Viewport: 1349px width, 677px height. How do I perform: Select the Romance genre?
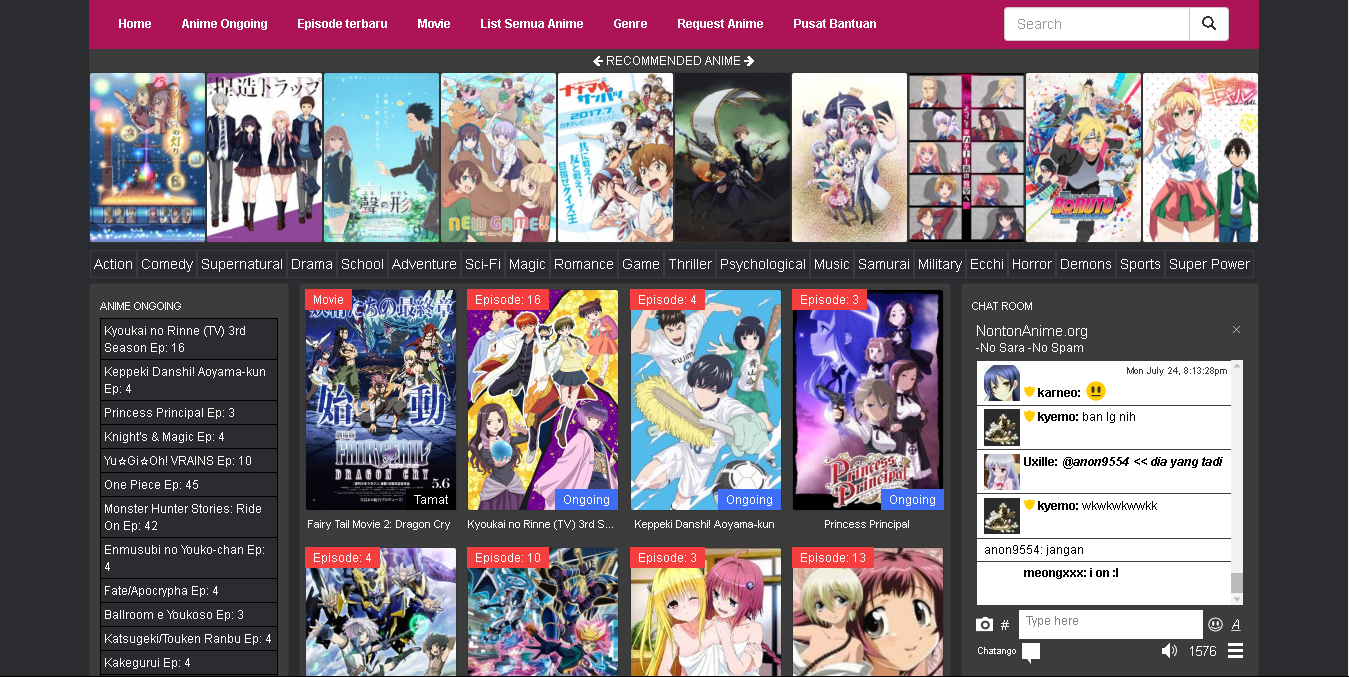[x=584, y=264]
